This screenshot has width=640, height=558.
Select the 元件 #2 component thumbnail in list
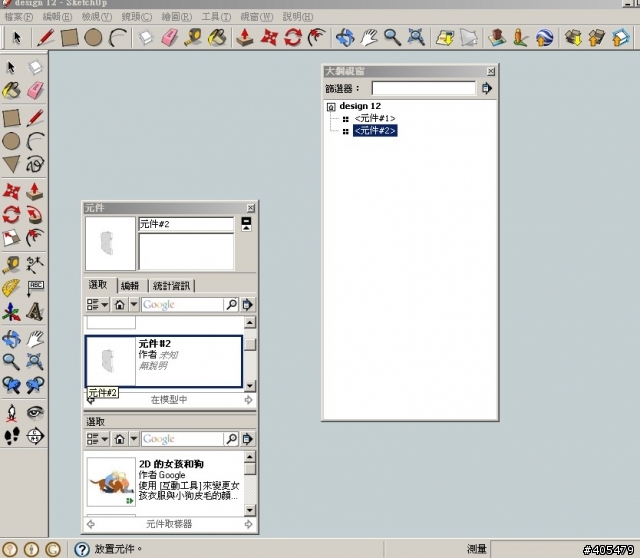111,361
